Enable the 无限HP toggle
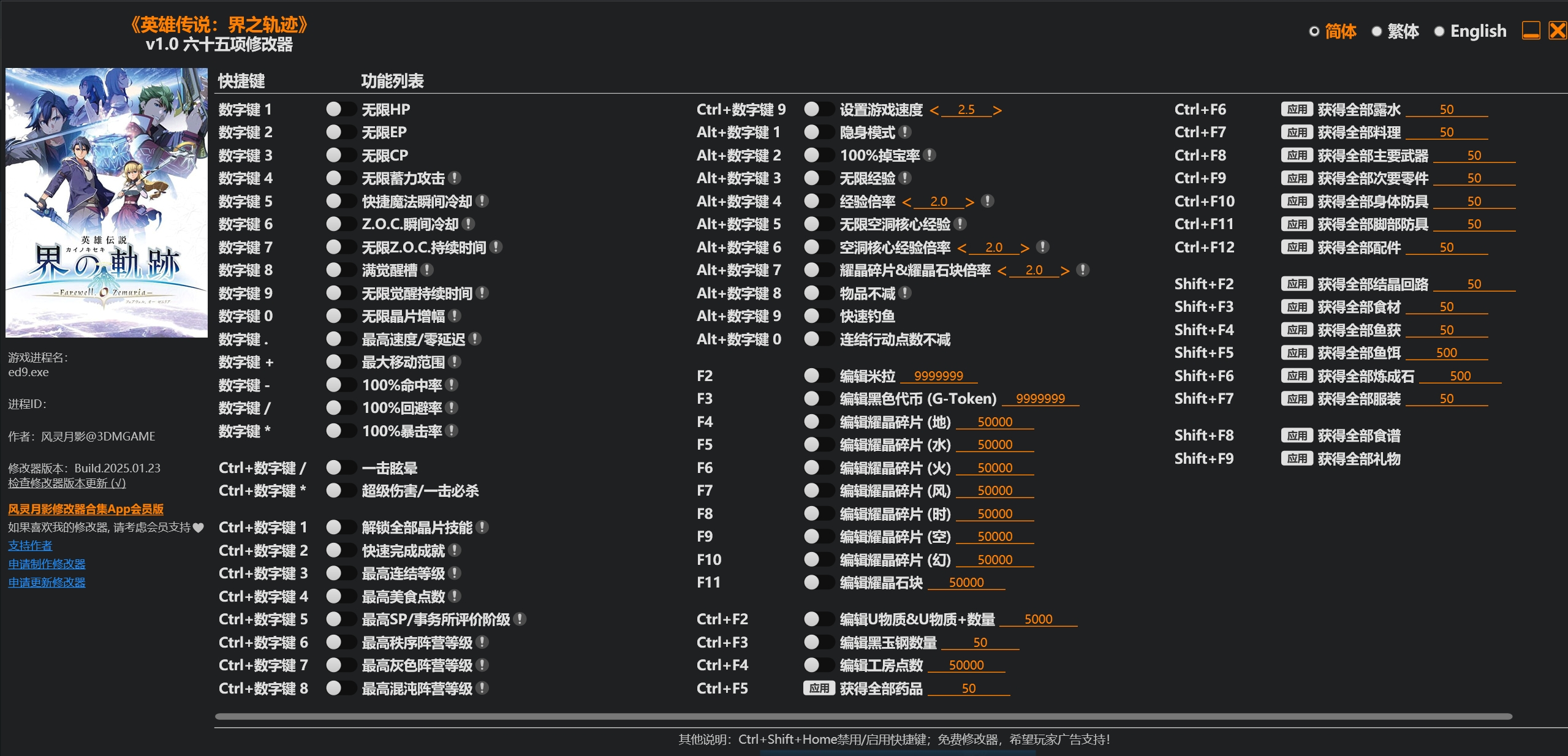Image resolution: width=1568 pixels, height=756 pixels. pyautogui.click(x=341, y=110)
